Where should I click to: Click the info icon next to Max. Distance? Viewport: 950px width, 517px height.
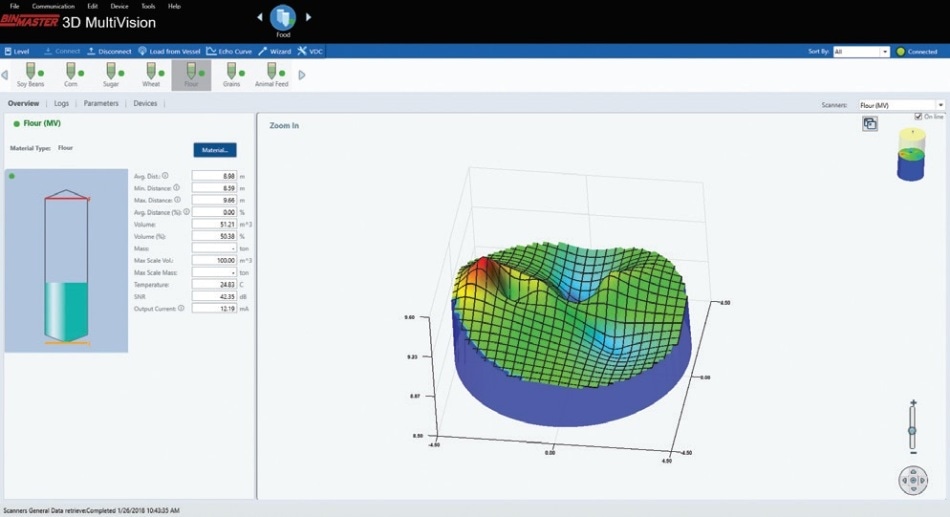coord(178,199)
